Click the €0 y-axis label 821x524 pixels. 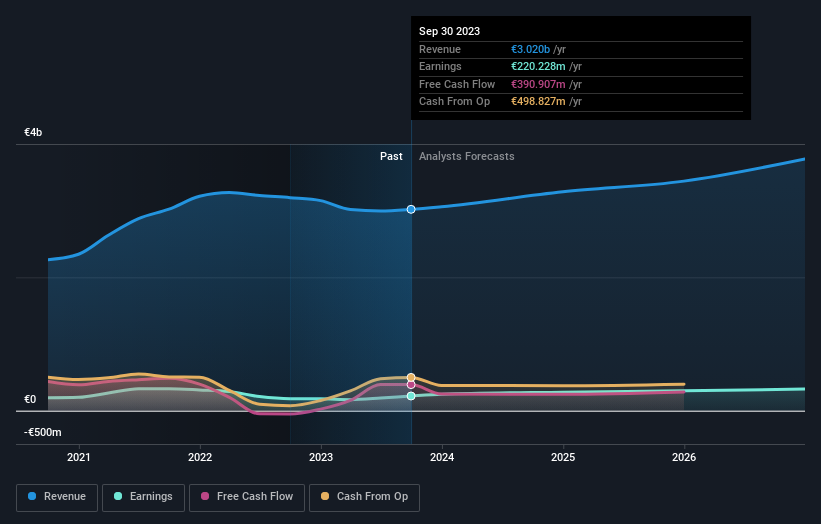[30, 399]
